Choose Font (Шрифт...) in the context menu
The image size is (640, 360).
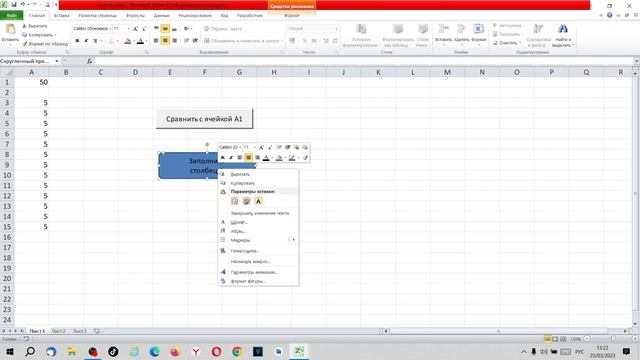(x=258, y=222)
